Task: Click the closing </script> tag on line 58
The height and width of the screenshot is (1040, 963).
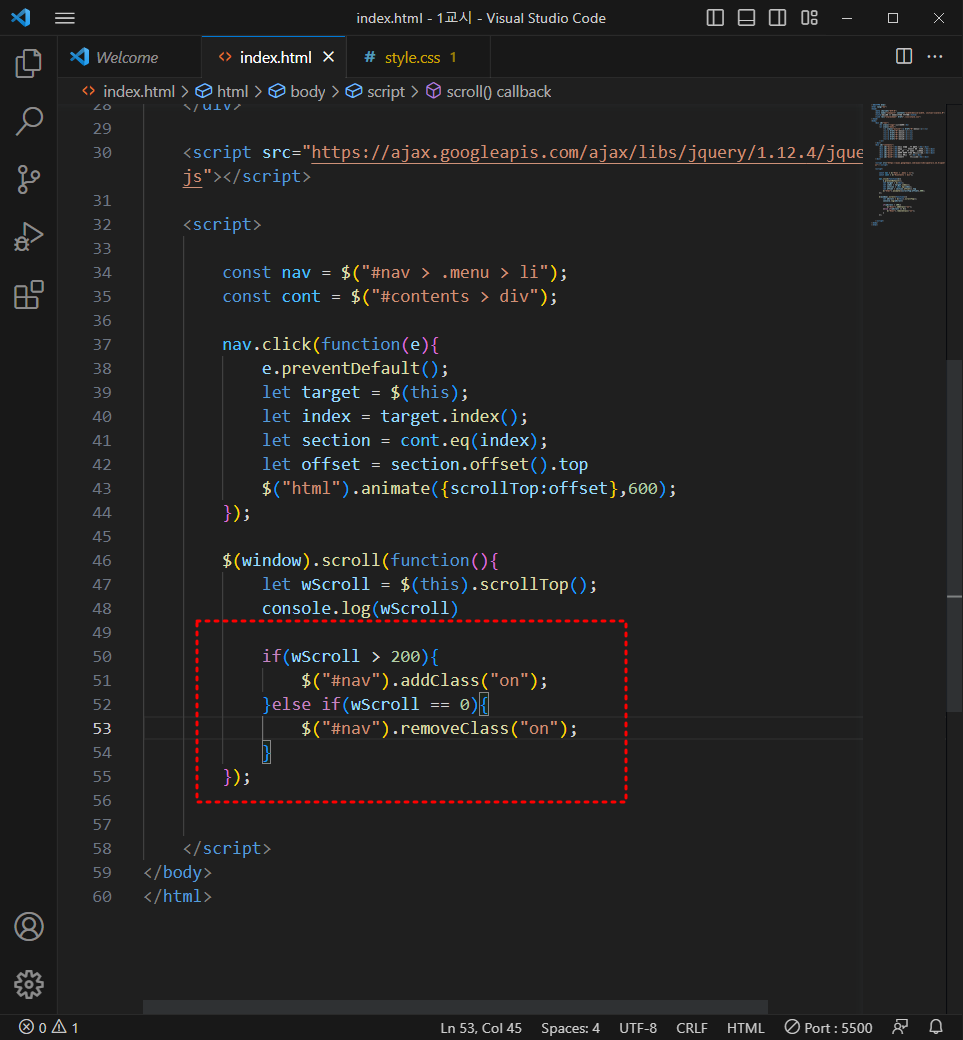Action: click(227, 848)
